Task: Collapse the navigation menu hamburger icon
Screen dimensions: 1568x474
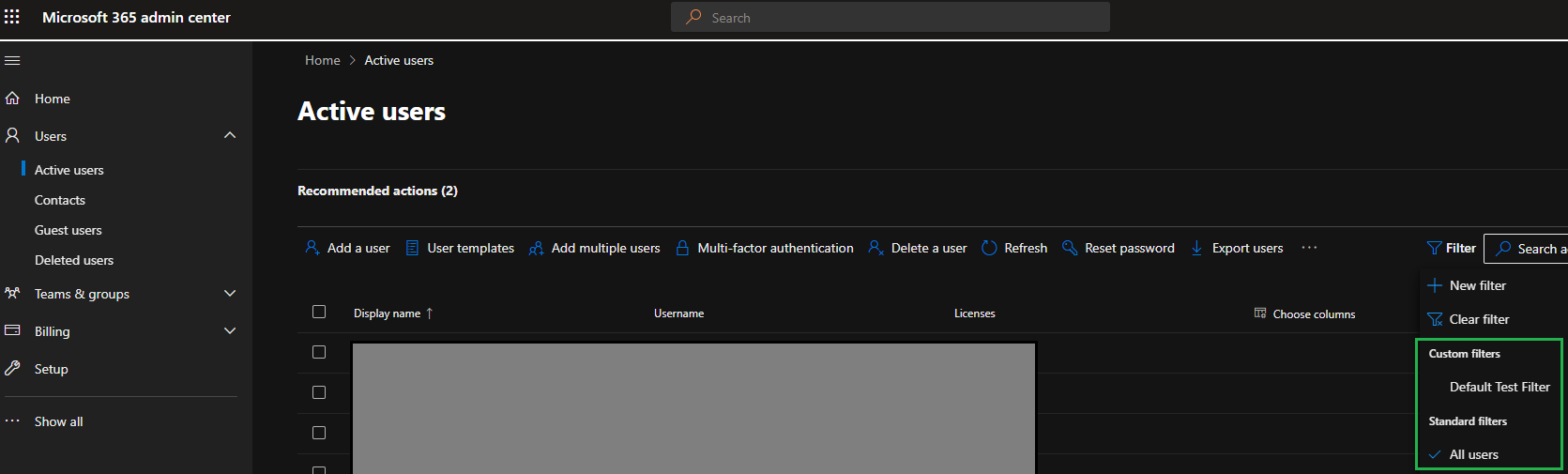Action: coord(12,60)
